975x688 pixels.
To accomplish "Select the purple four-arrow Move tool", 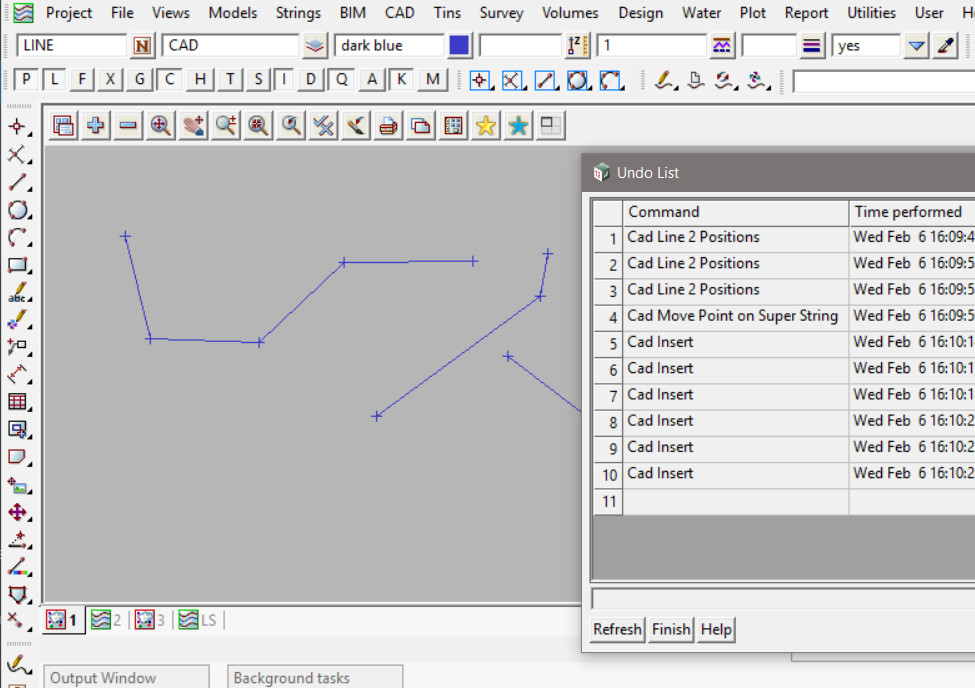I will 17,512.
